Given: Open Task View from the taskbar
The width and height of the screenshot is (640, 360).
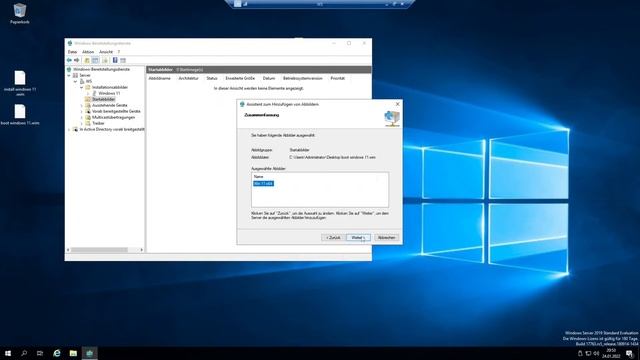Looking at the screenshot, I should coord(40,353).
